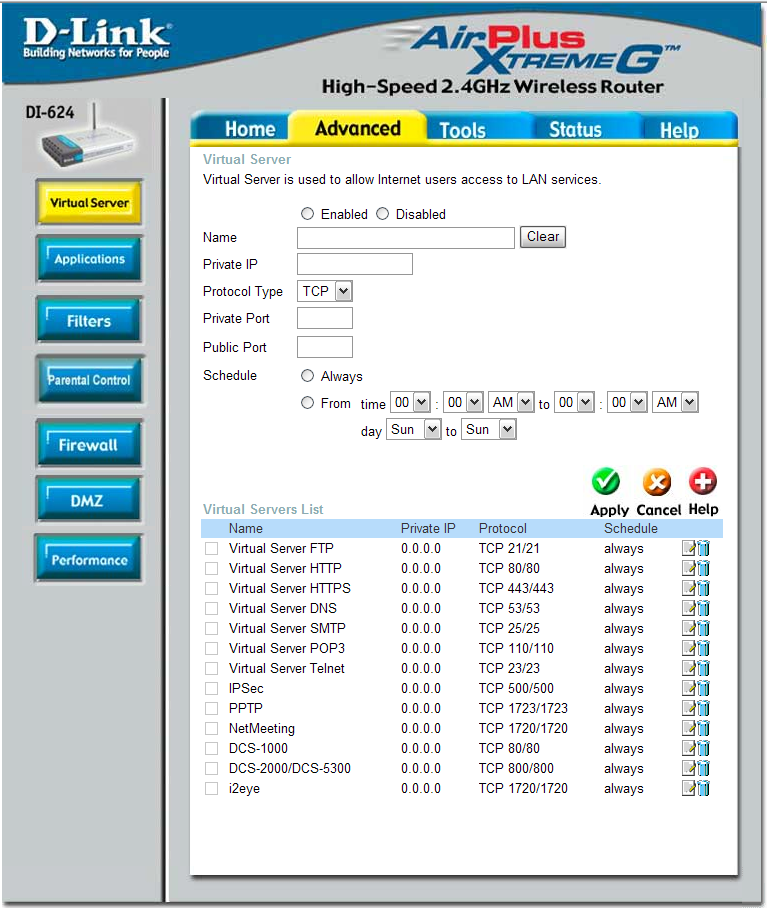
Task: Click the Public Port input field
Action: point(325,347)
